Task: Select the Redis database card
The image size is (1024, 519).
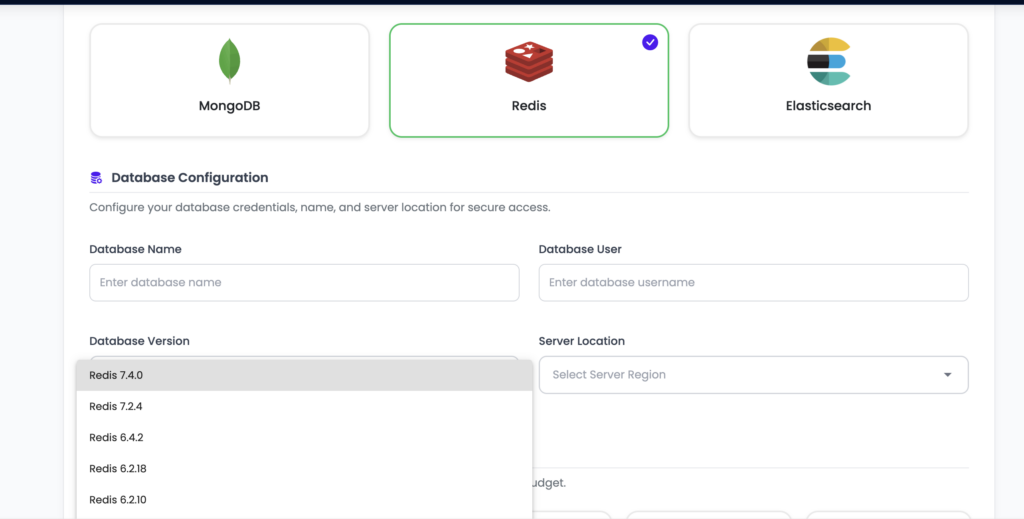Action: (x=529, y=80)
